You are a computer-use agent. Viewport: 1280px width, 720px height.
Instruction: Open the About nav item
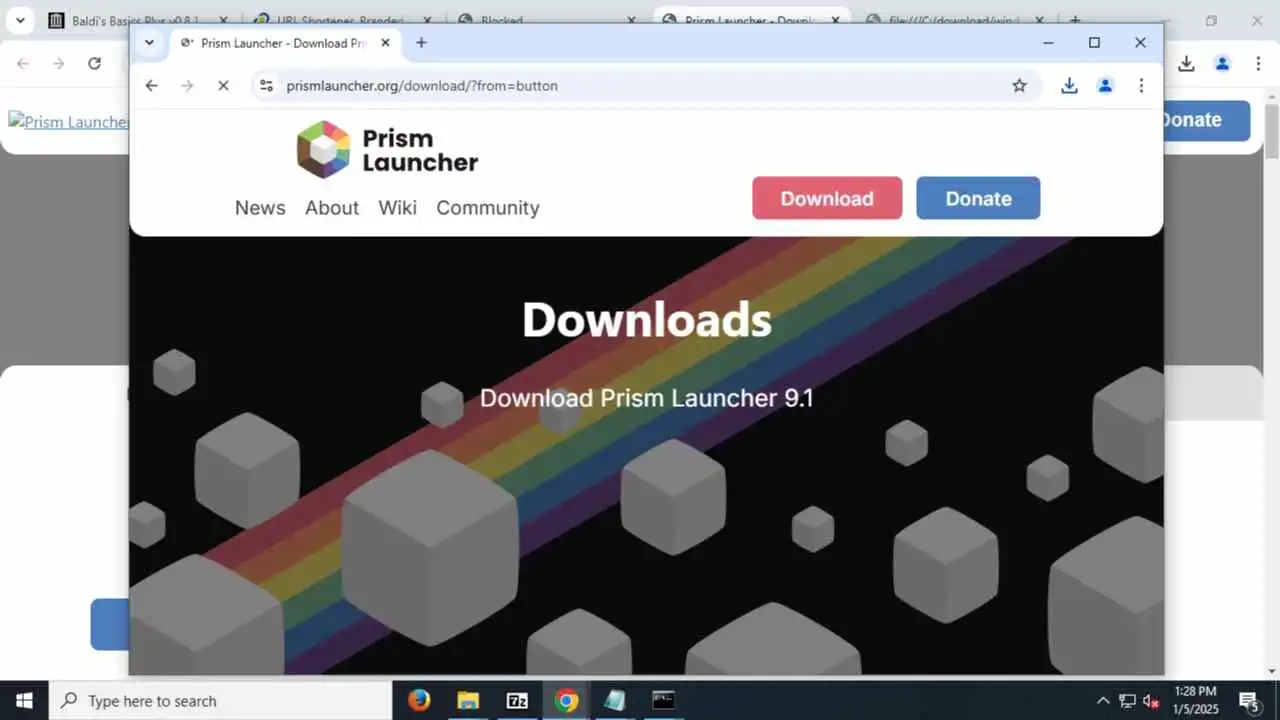click(332, 208)
